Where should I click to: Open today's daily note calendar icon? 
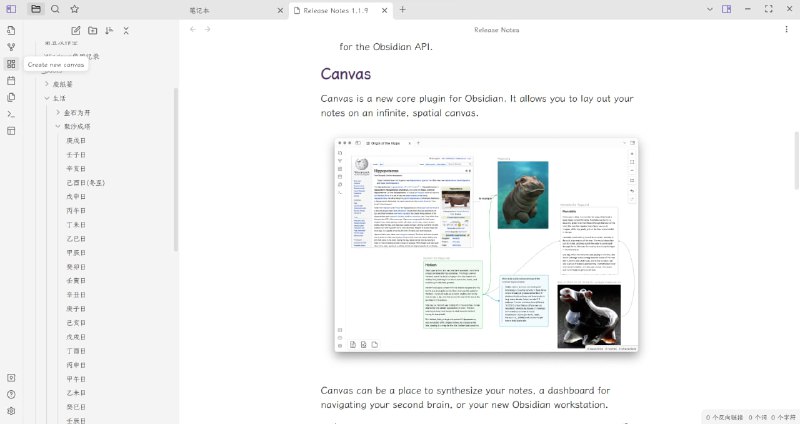click(x=11, y=81)
